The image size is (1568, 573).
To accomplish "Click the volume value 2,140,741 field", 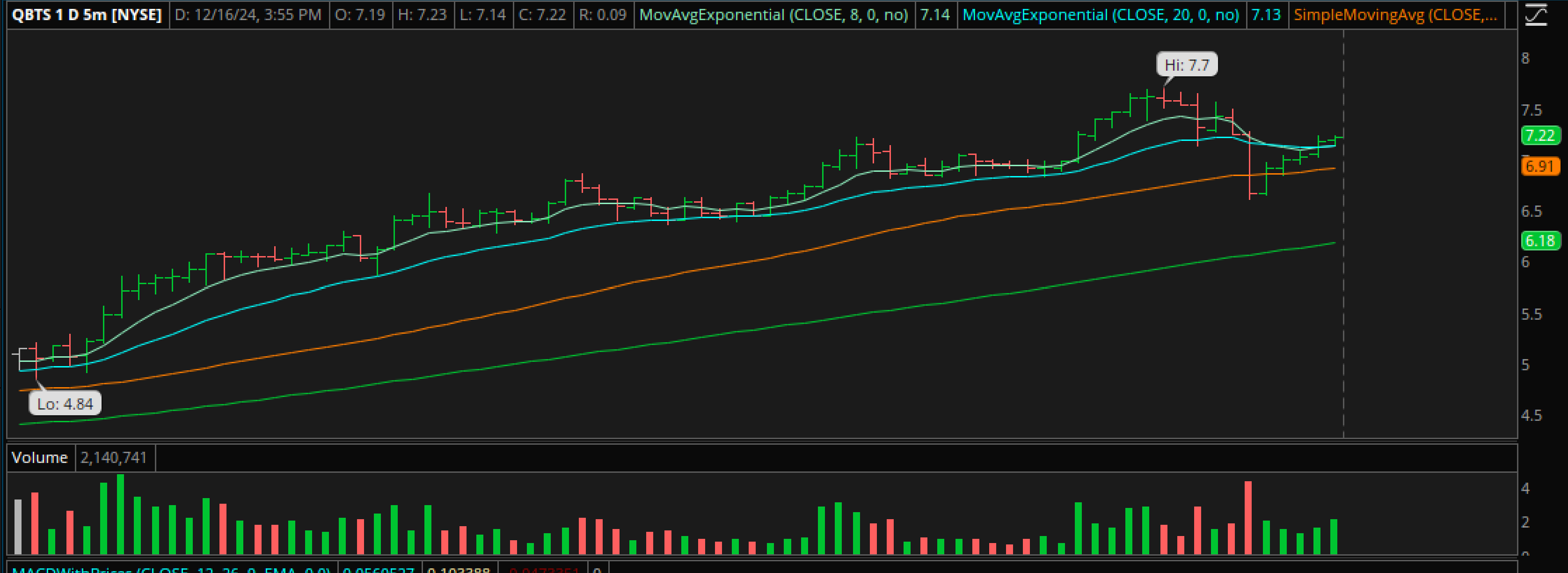I will pyautogui.click(x=114, y=457).
